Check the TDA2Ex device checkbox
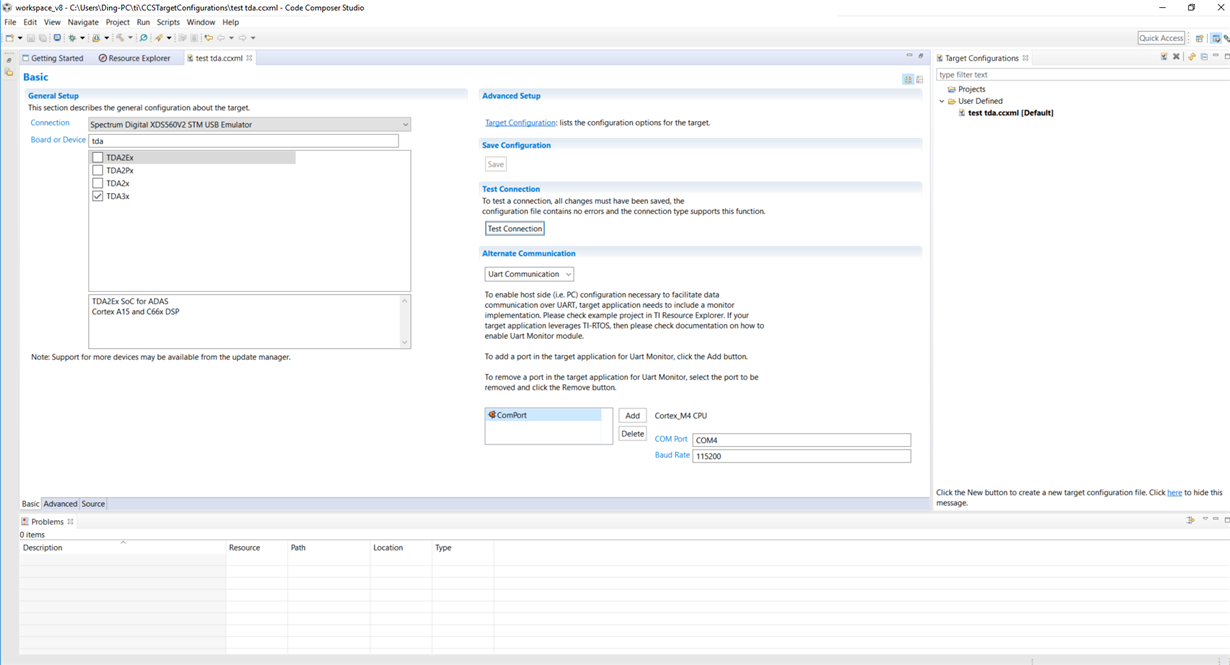 click(x=97, y=157)
